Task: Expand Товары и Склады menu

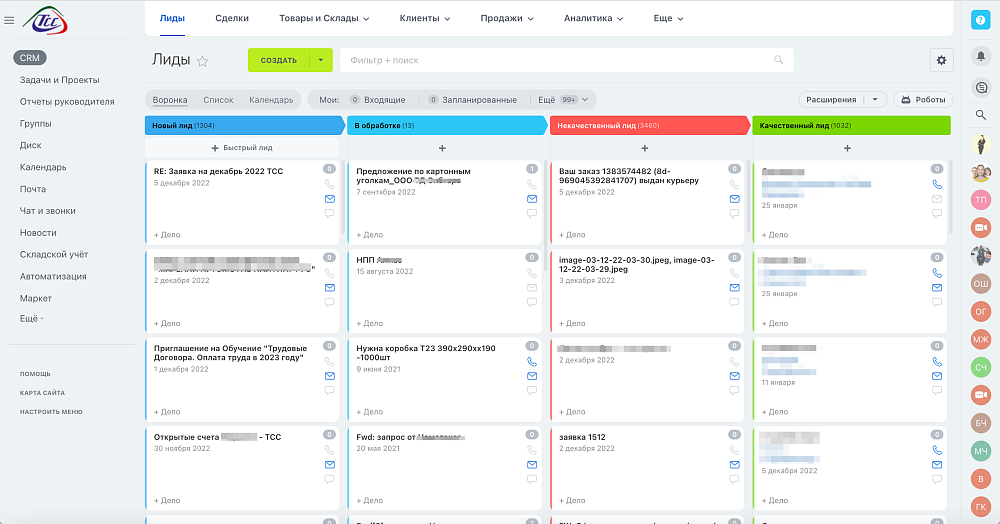Action: point(324,18)
